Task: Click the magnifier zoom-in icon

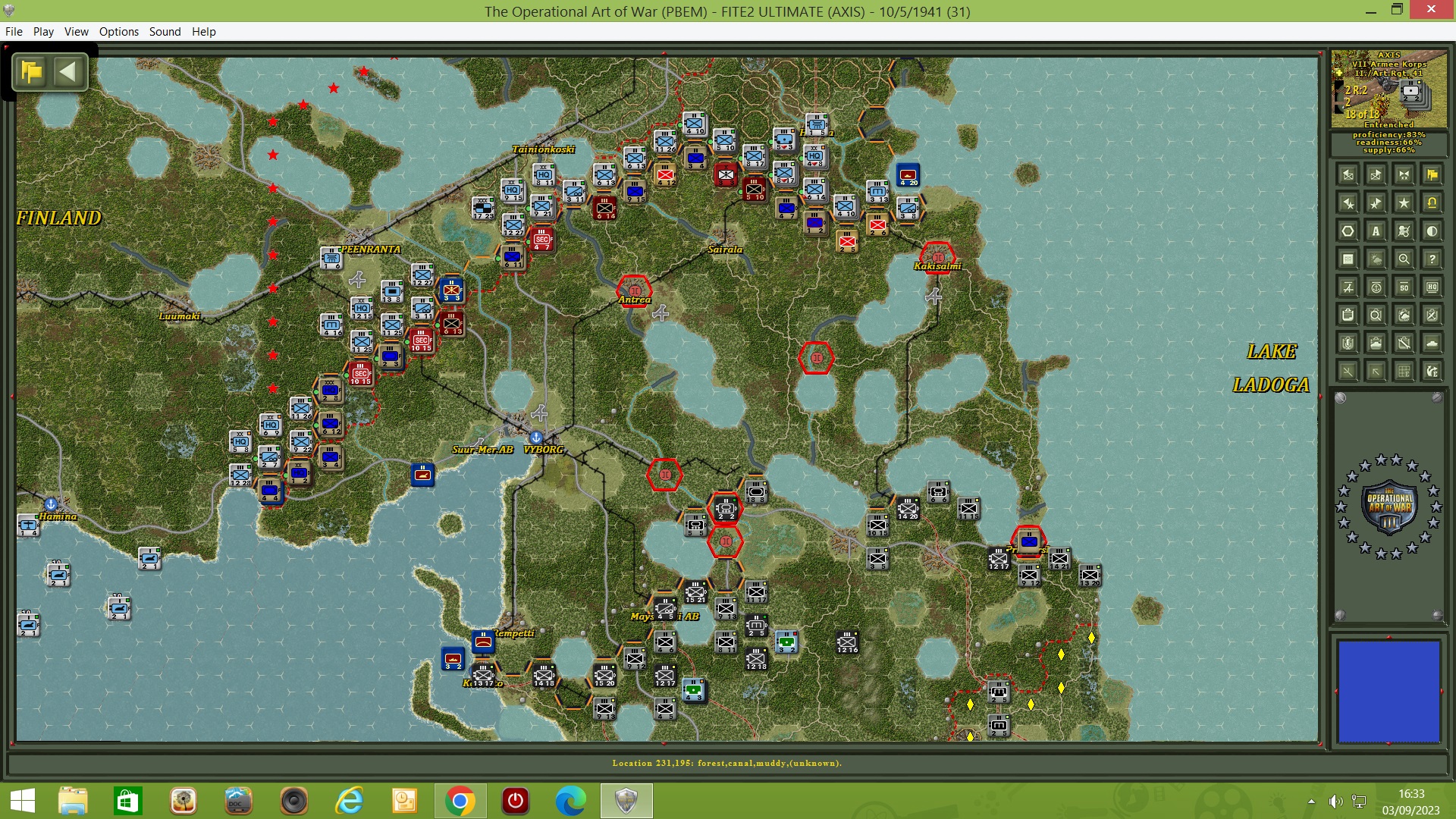Action: point(1404,259)
